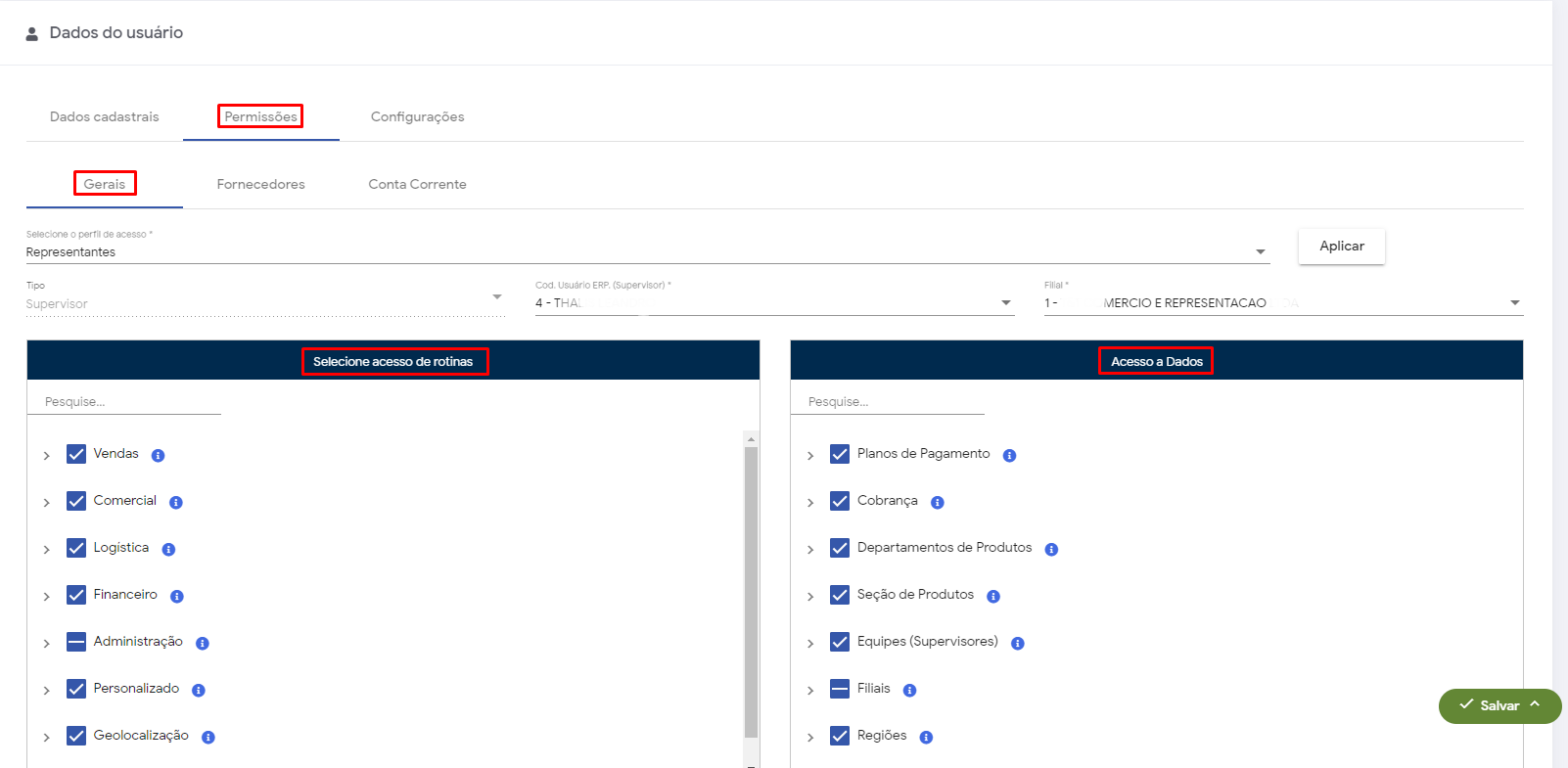The width and height of the screenshot is (1568, 768).
Task: Click info icon next to Equipes (Supervisores)
Action: coord(1017,644)
